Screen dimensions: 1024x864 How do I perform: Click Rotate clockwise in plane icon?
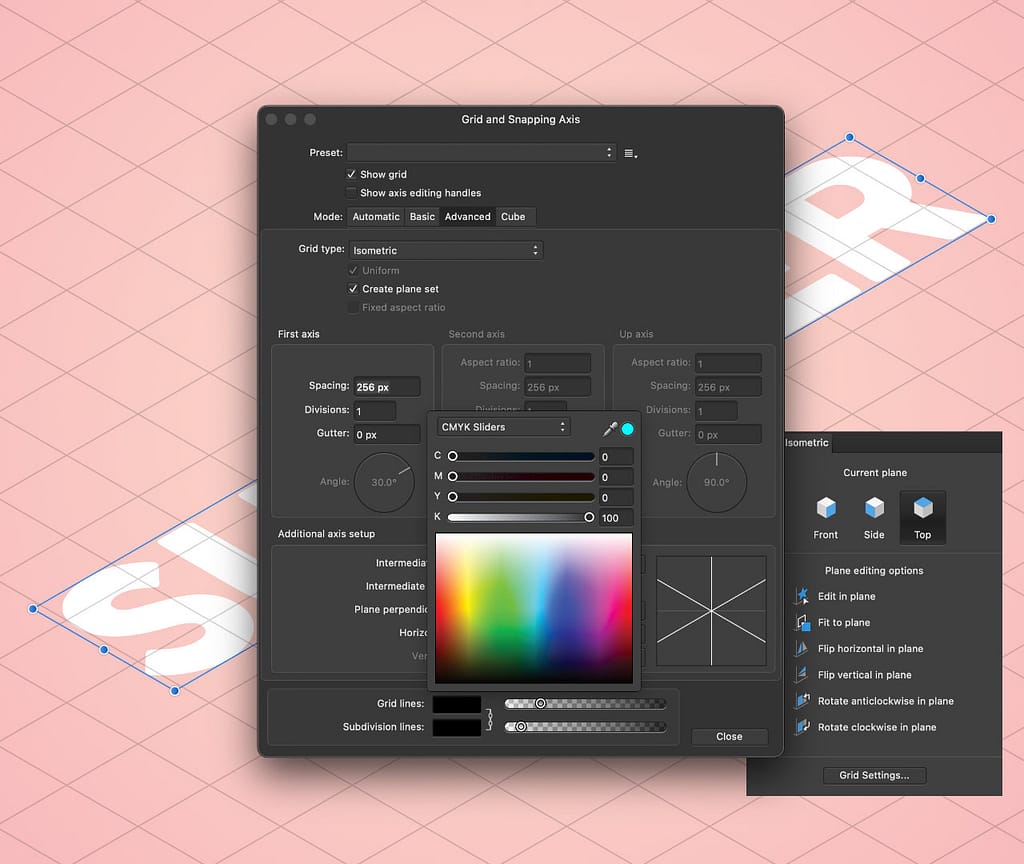[x=802, y=727]
